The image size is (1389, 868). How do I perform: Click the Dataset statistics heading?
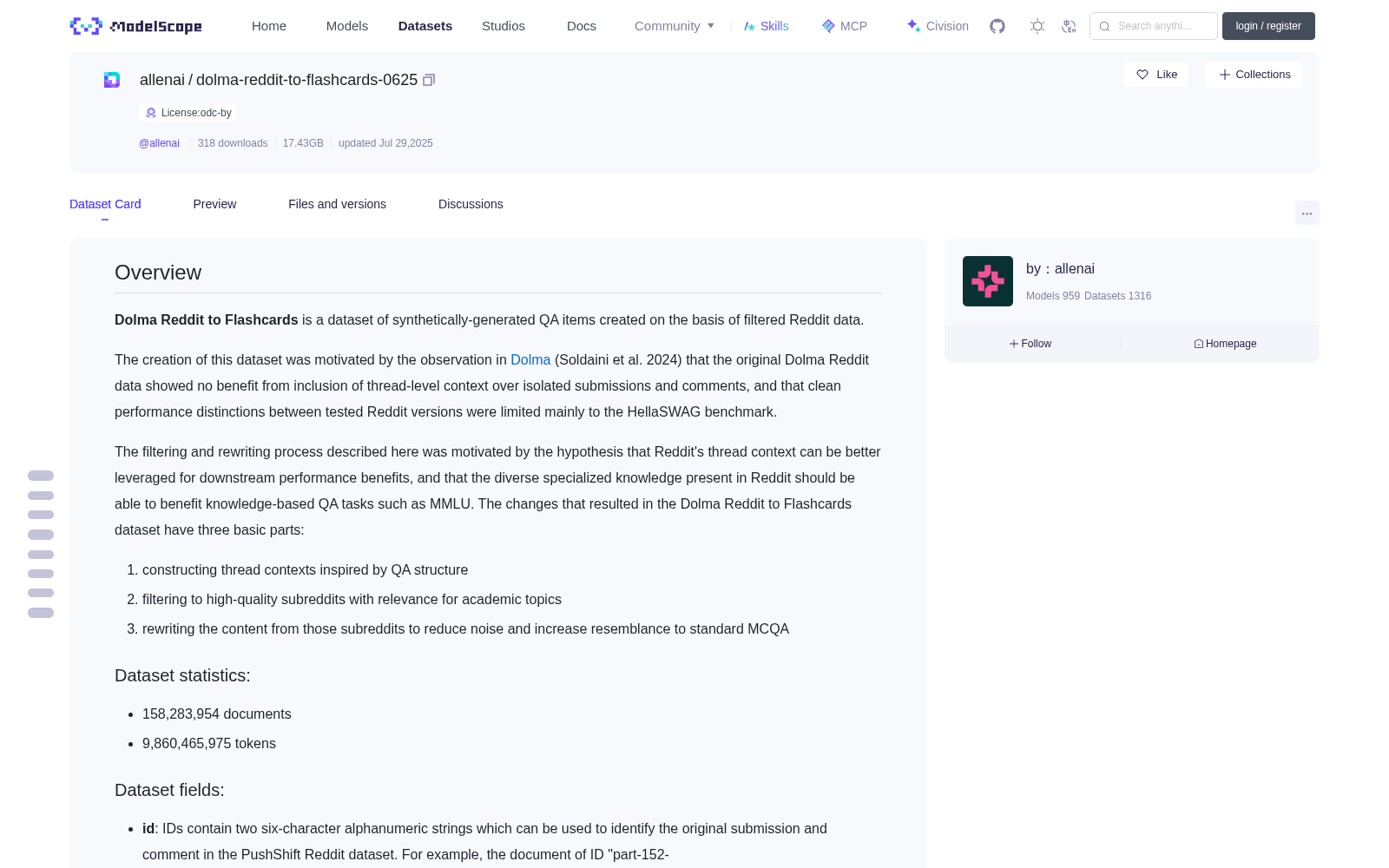pyautogui.click(x=182, y=675)
